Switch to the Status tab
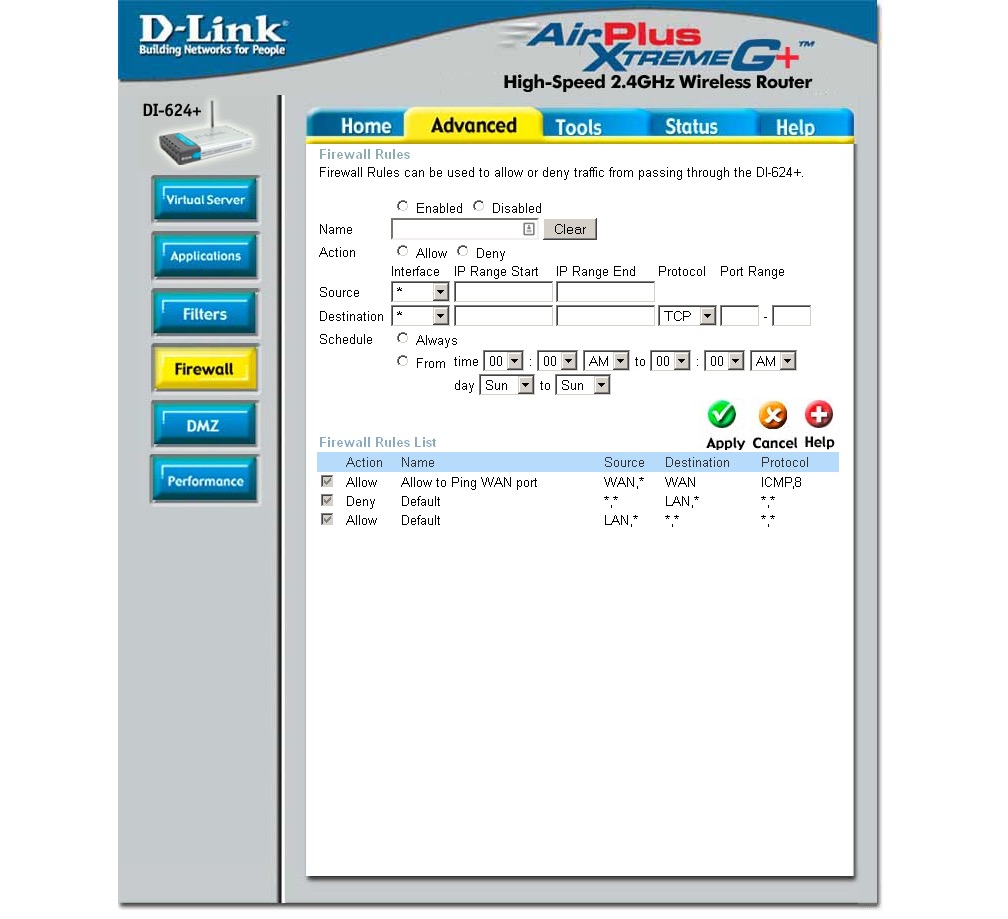Viewport: 1008px width, 919px height. pos(691,126)
